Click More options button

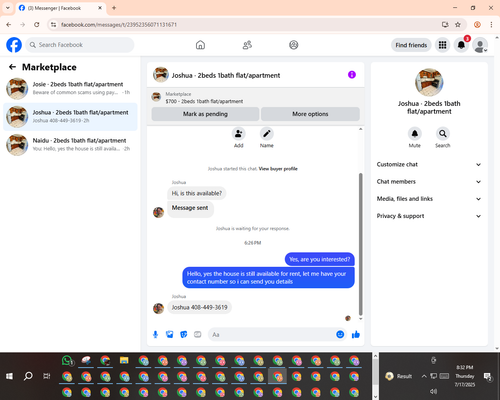[310, 114]
